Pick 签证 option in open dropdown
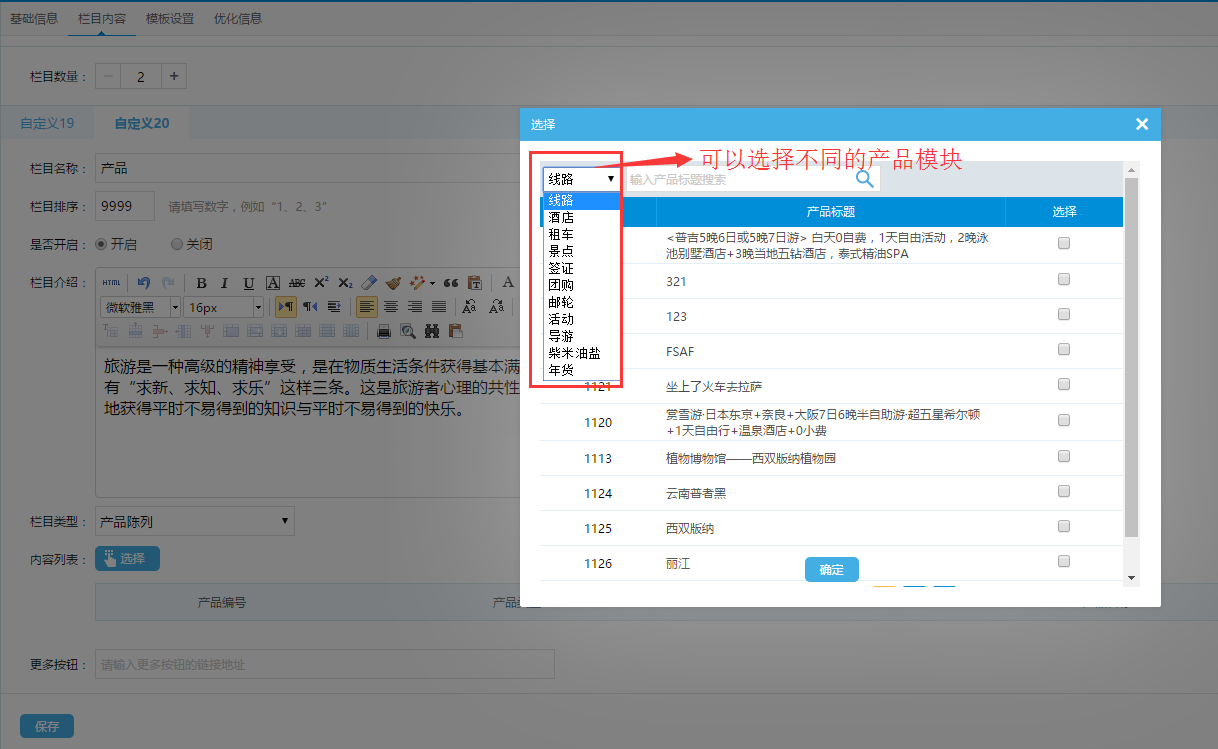 pyautogui.click(x=561, y=268)
